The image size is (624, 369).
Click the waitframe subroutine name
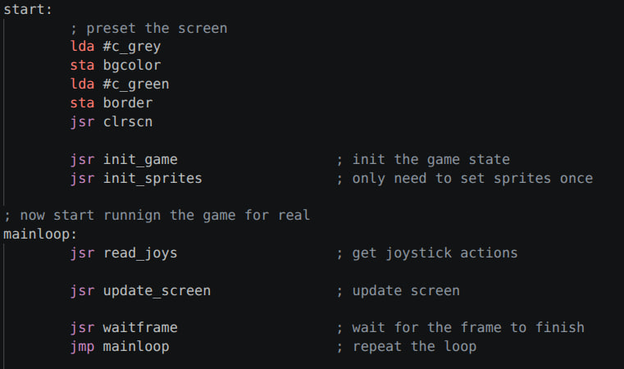click(x=140, y=328)
